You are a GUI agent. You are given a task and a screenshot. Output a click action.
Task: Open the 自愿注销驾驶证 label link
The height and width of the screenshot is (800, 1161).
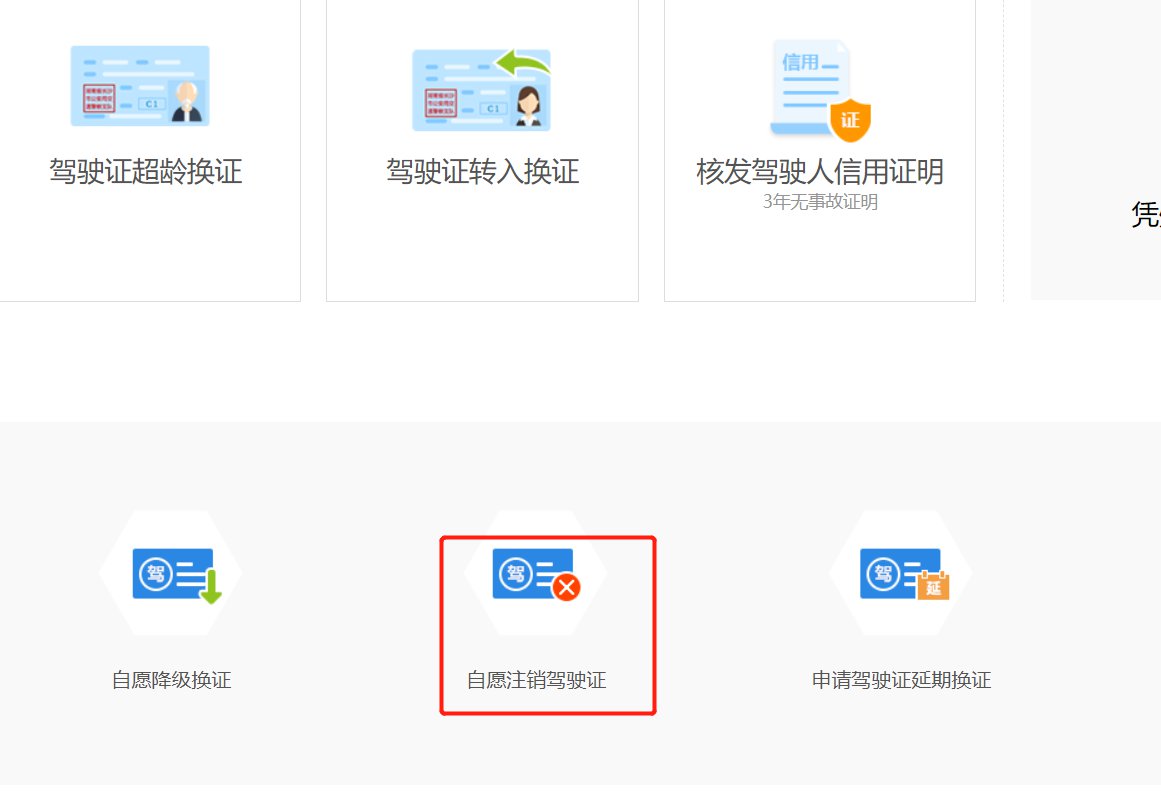click(x=537, y=680)
